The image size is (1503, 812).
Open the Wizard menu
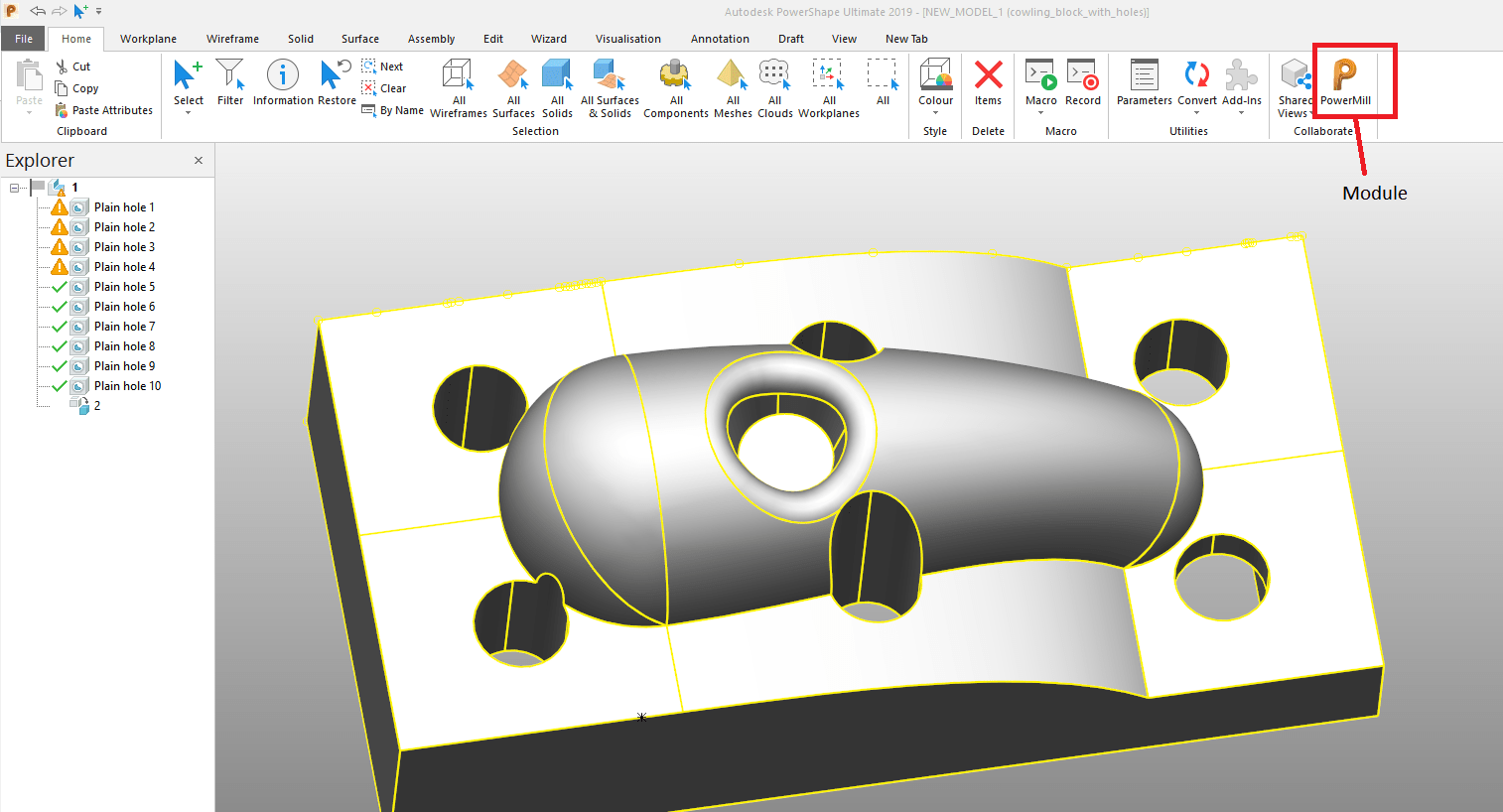tap(548, 39)
